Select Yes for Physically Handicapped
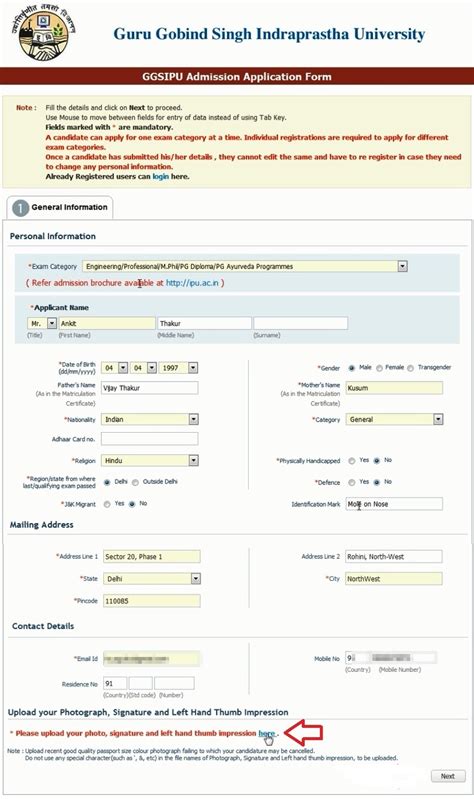Viewport: 474px width, 799px height. (352, 461)
